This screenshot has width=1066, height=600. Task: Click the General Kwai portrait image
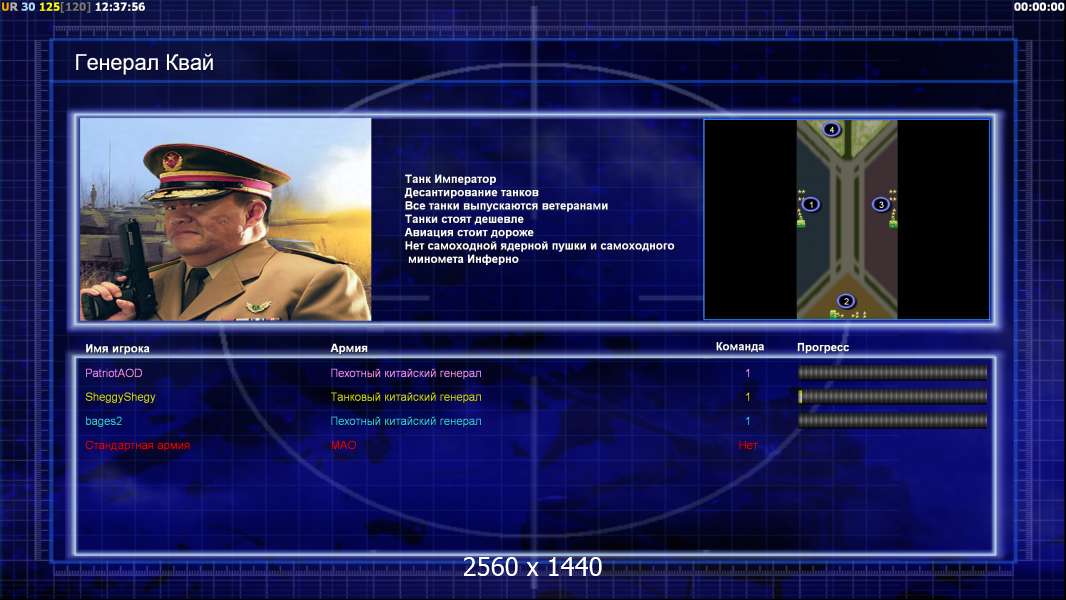coord(226,219)
